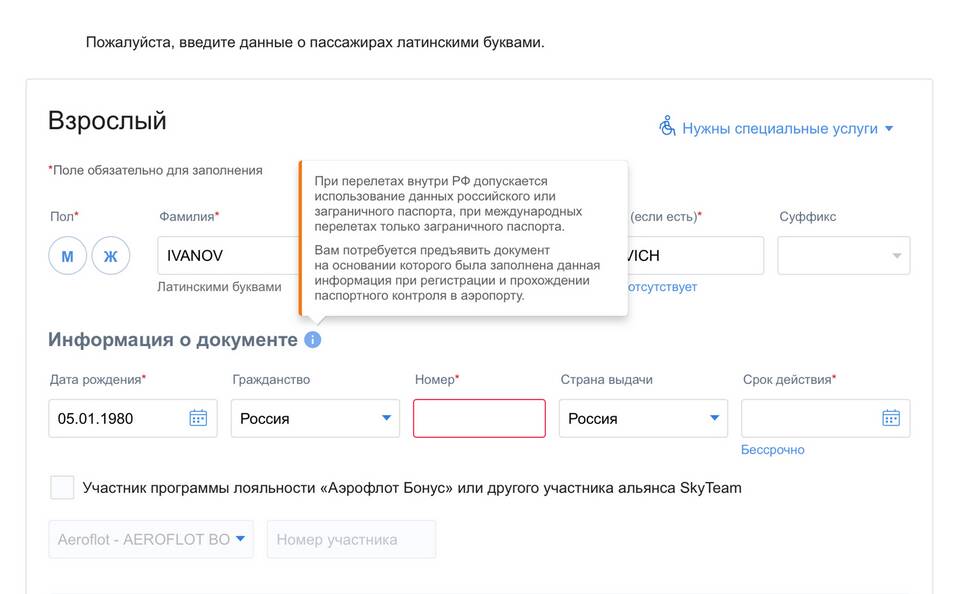Open the Суффикс dropdown

coord(843,256)
